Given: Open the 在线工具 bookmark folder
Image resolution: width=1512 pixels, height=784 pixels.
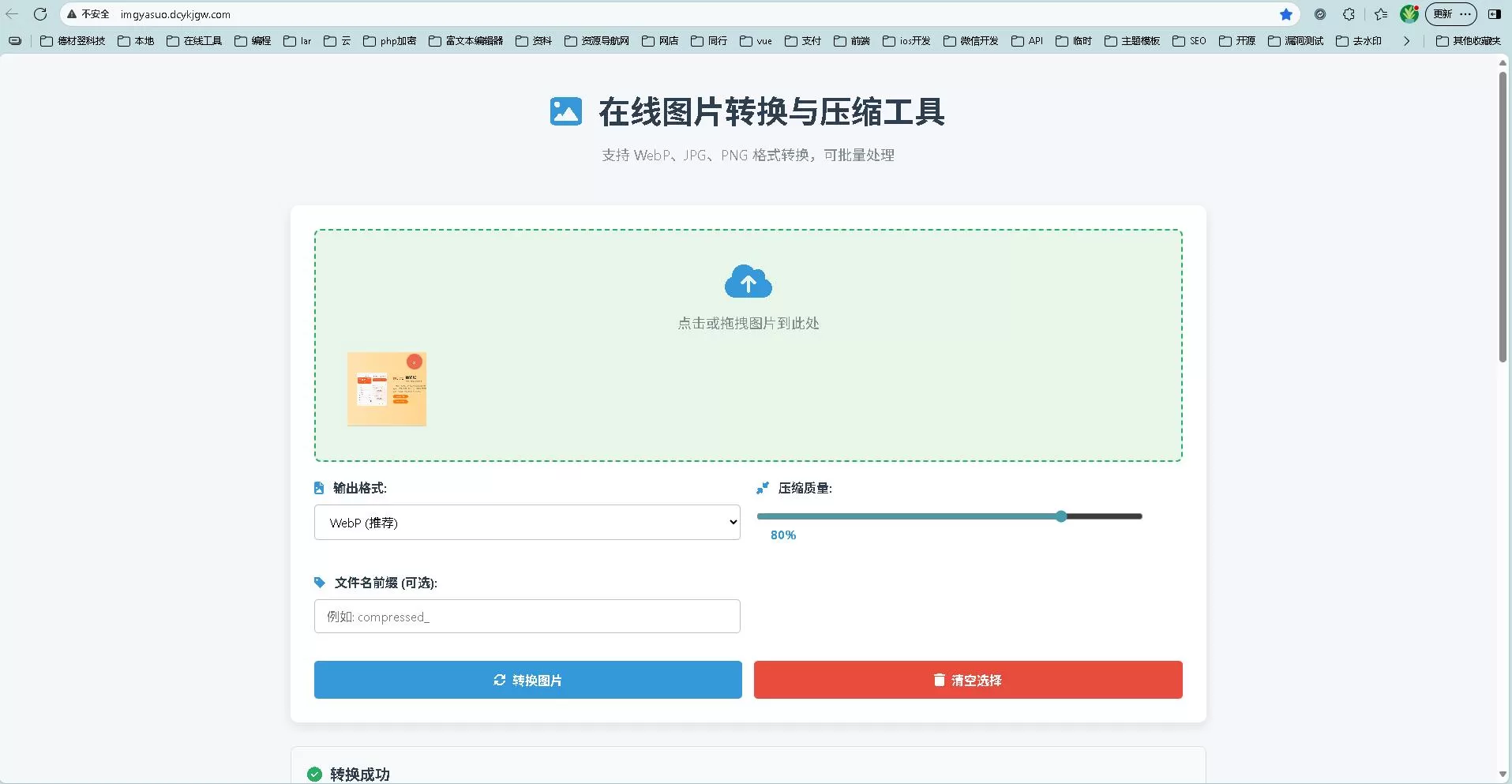Looking at the screenshot, I should [x=194, y=41].
